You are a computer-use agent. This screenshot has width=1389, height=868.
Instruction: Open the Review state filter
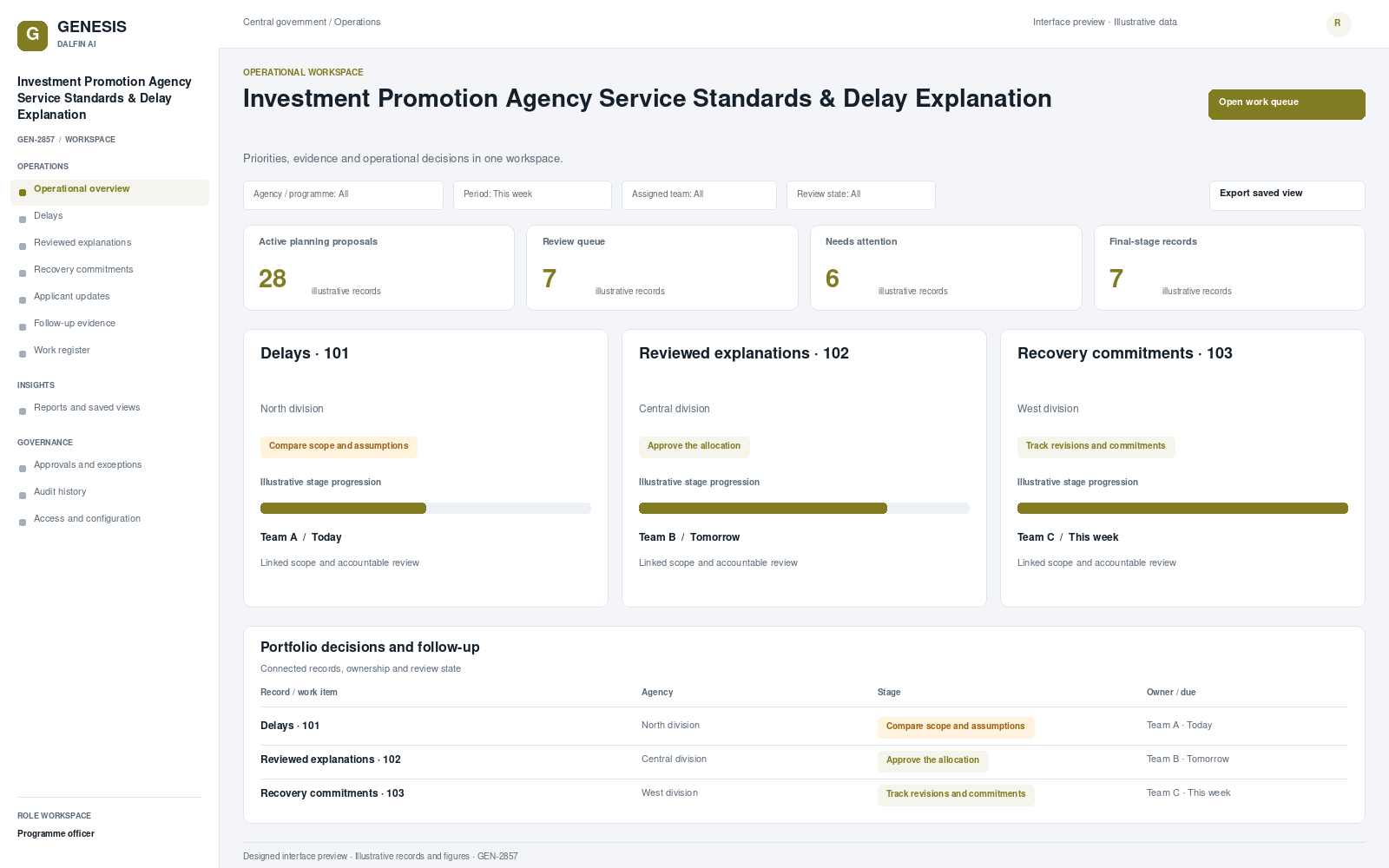(860, 195)
